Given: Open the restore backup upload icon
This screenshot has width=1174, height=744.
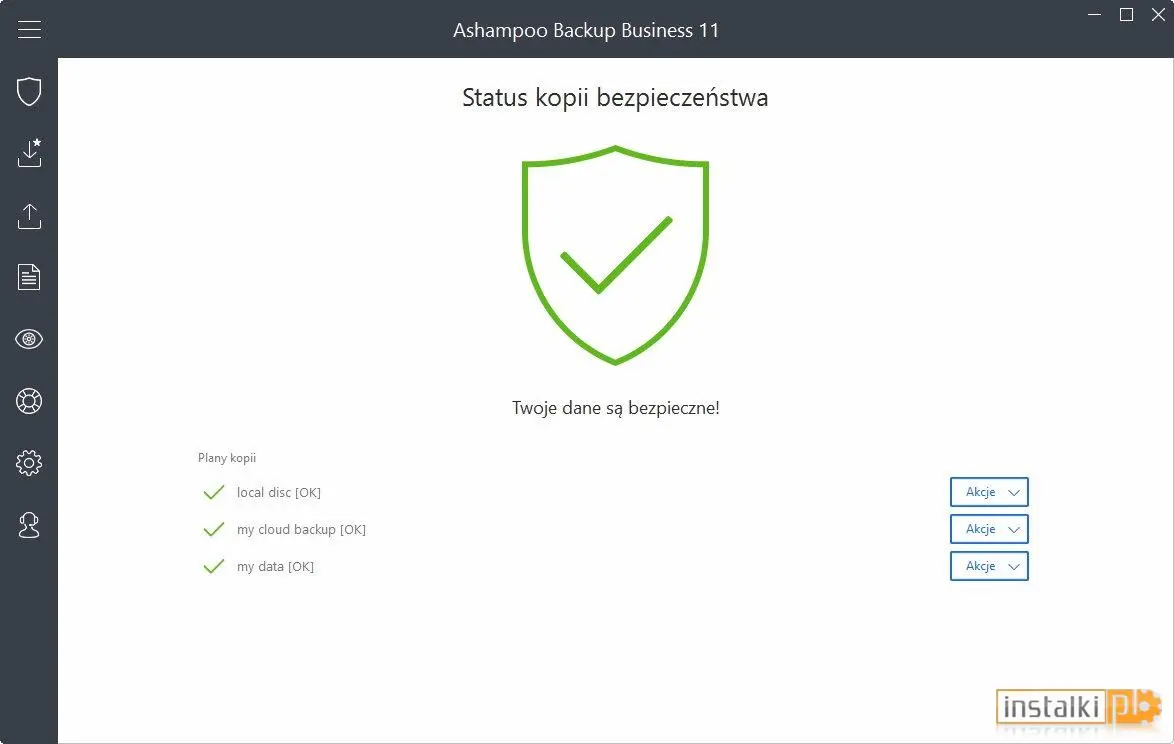Looking at the screenshot, I should (29, 216).
